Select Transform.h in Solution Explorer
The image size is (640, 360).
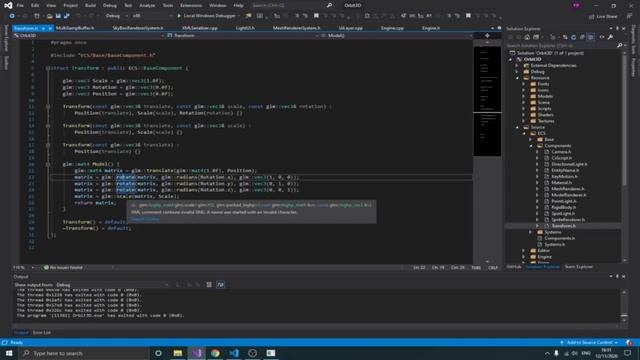coord(563,226)
